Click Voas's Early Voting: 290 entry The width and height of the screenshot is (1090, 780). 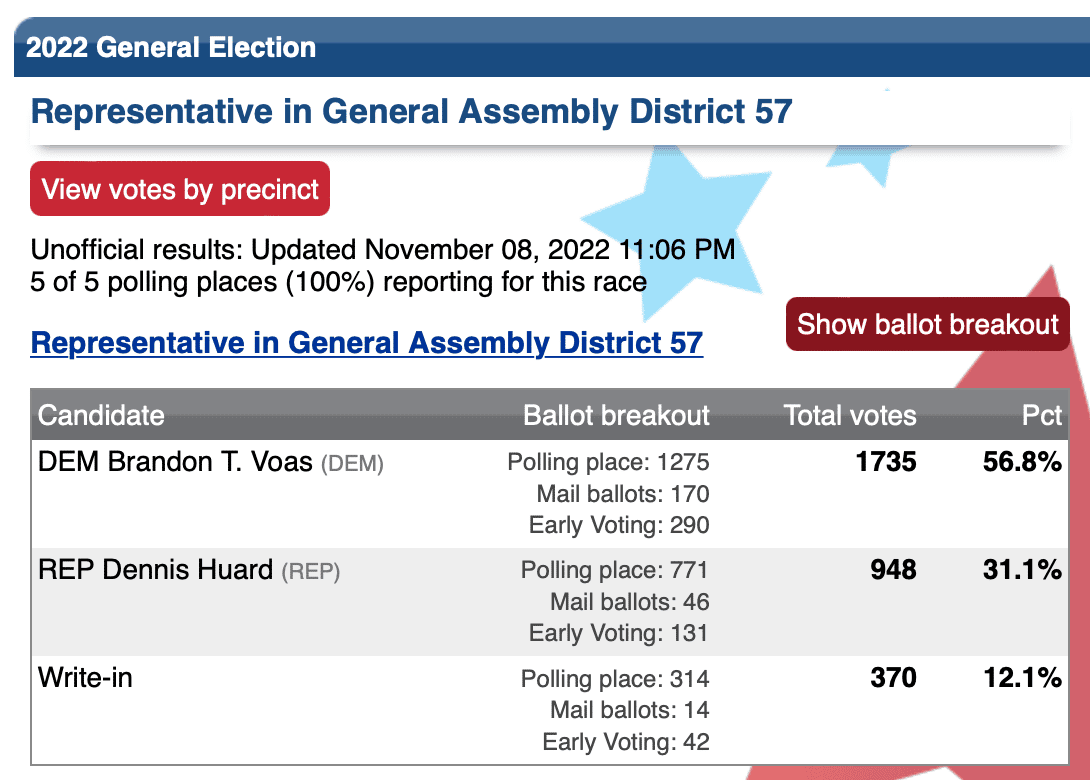click(619, 525)
